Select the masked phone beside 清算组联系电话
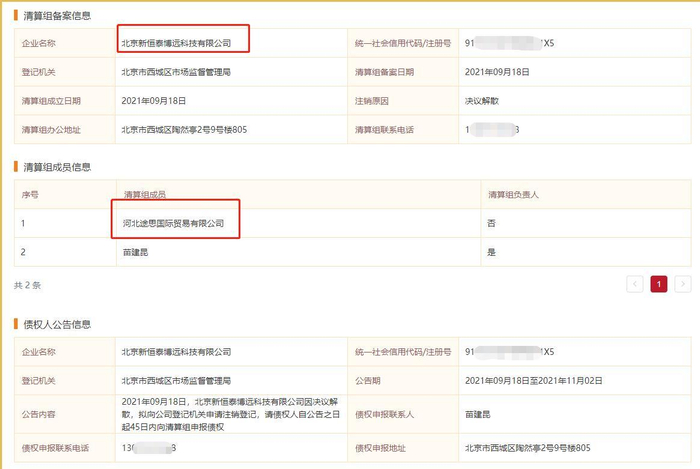The width and height of the screenshot is (700, 469). click(492, 130)
